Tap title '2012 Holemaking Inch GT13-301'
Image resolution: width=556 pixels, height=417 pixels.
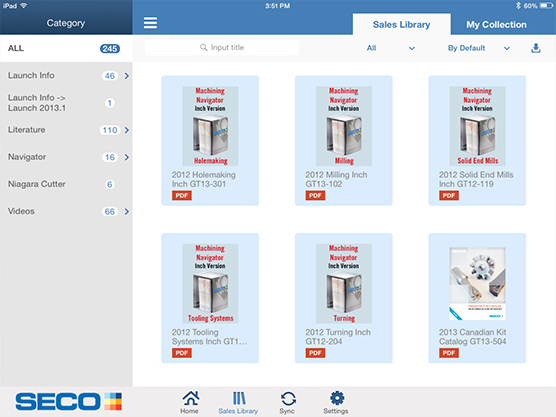click(x=204, y=179)
